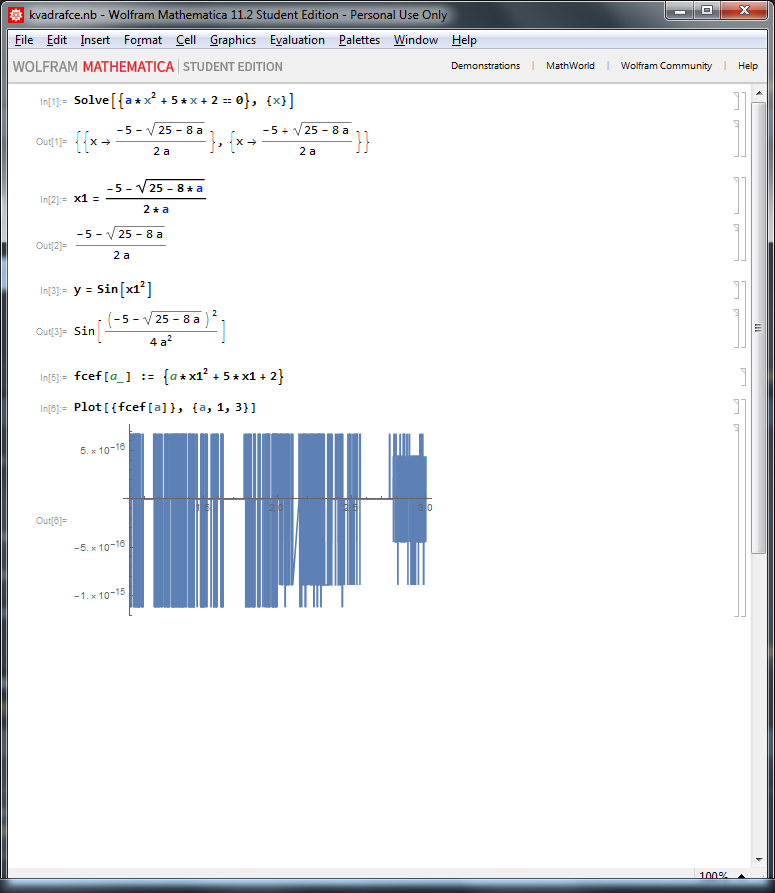The width and height of the screenshot is (775, 893).
Task: Click the scrollbar down arrow
Action: click(x=758, y=860)
